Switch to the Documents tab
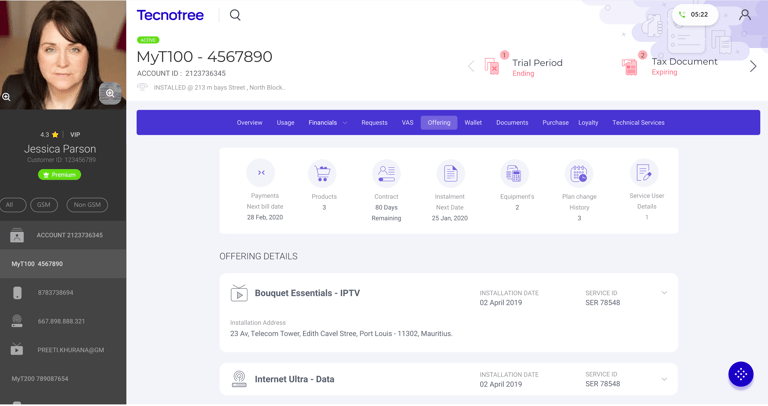 [x=512, y=123]
